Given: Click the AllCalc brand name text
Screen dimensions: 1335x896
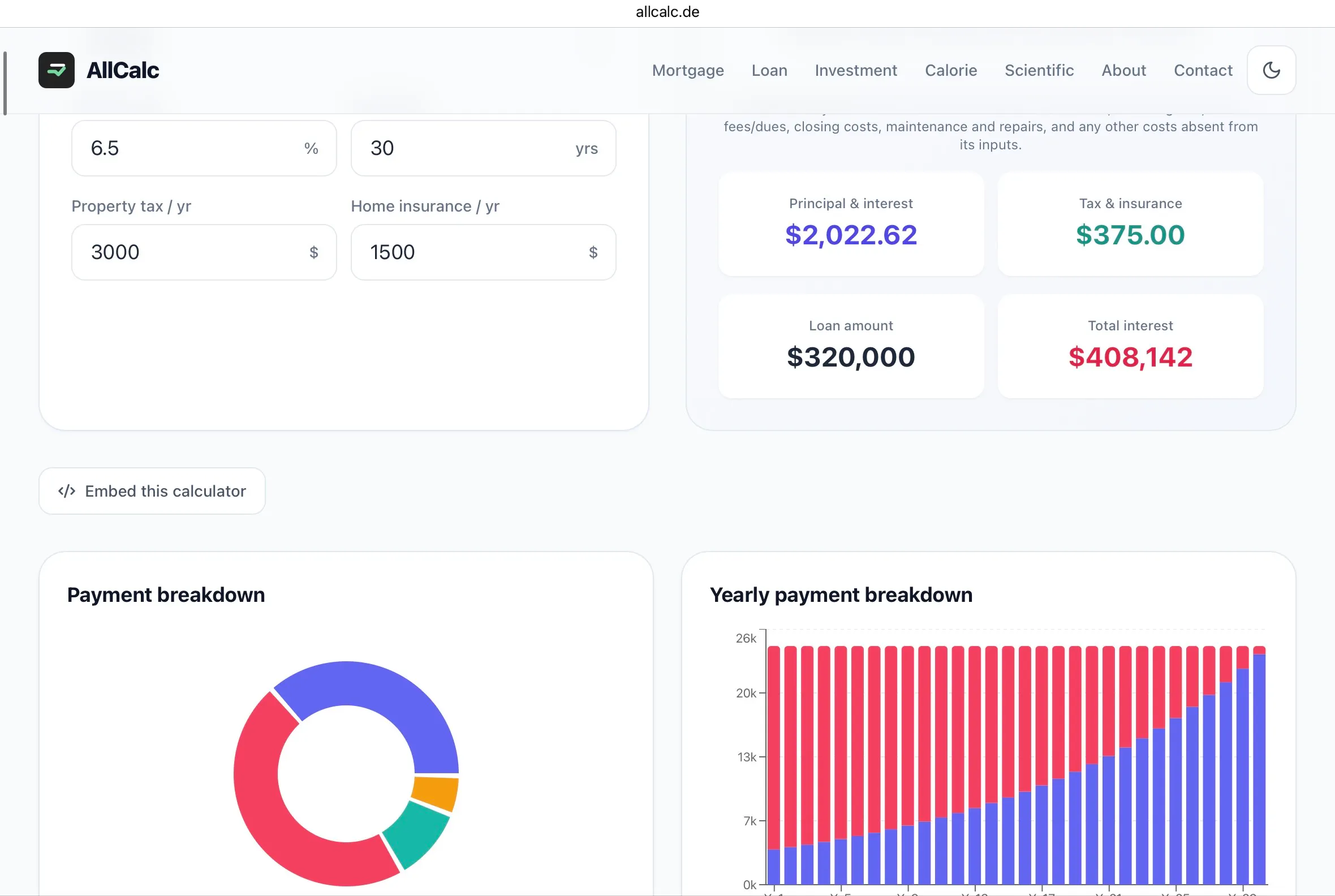Looking at the screenshot, I should tap(123, 70).
